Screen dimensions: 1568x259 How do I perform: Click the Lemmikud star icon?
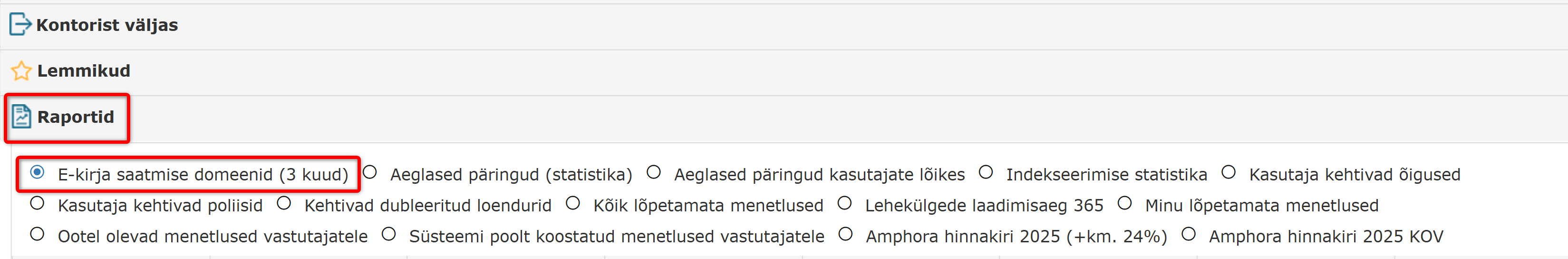coord(21,70)
